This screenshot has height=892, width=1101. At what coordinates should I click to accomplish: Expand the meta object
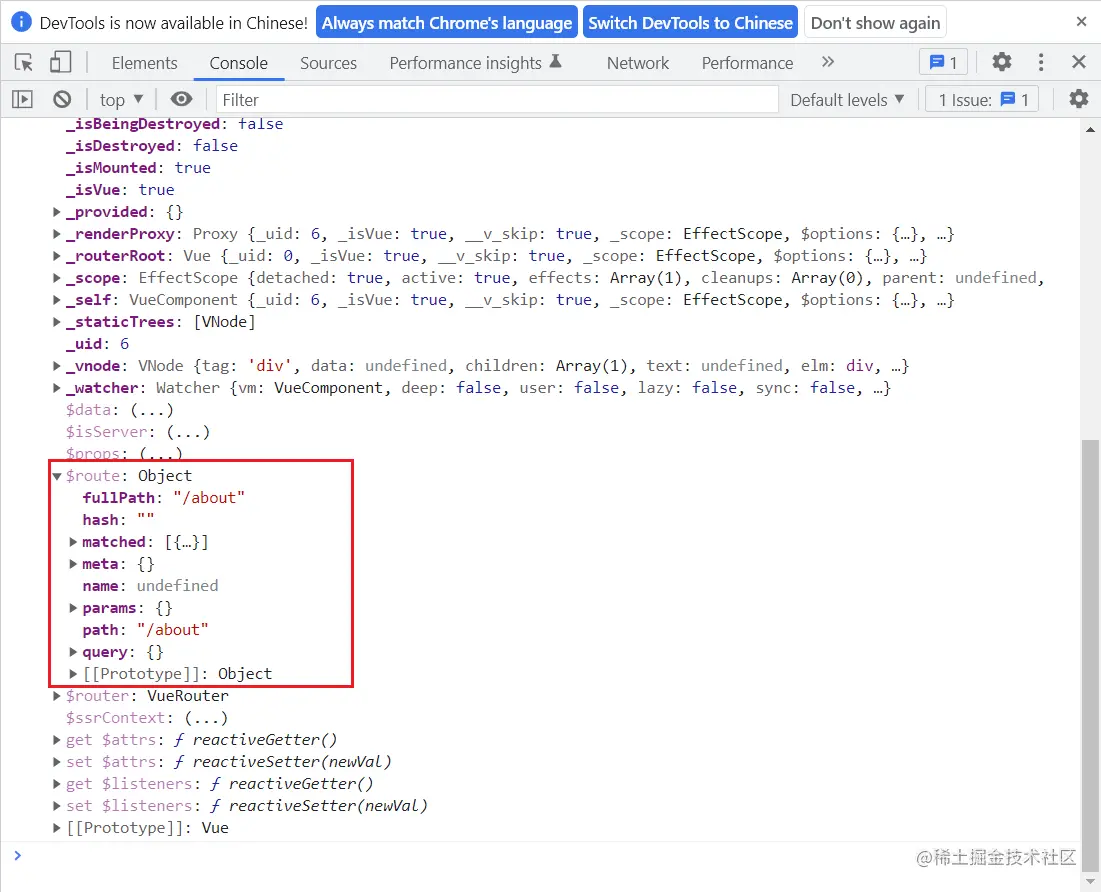click(73, 564)
